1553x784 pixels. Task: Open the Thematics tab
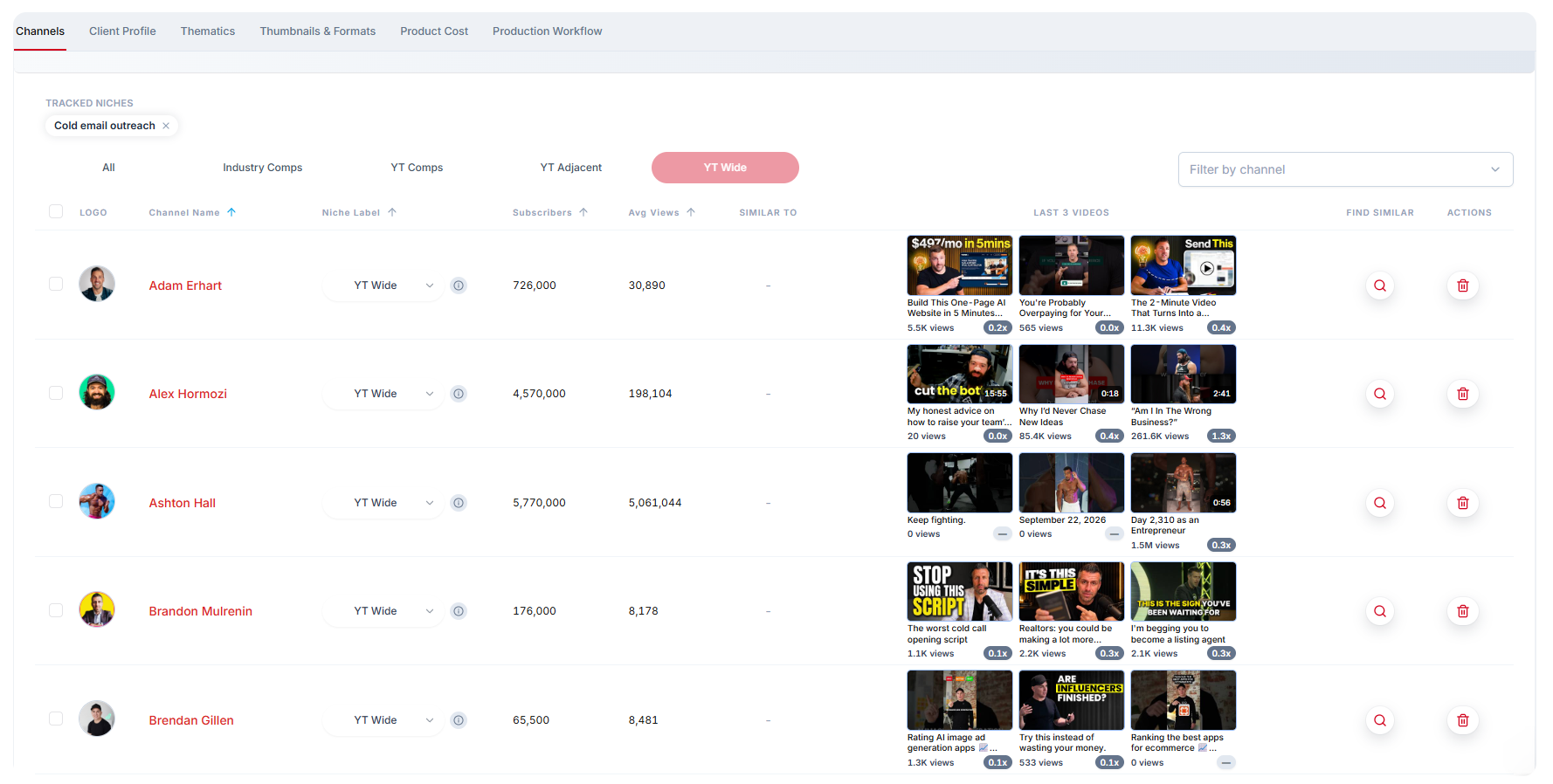pos(208,31)
